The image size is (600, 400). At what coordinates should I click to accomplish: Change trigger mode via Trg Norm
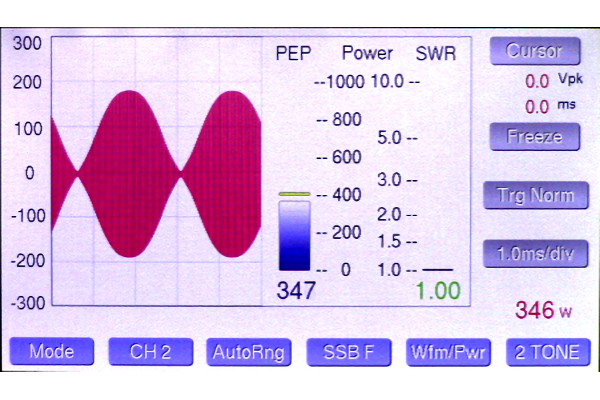536,195
